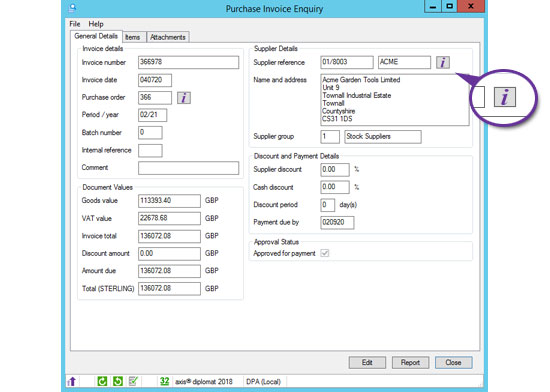Viewport: 550px width, 392px height.
Task: Open the Help menu
Action: click(96, 24)
